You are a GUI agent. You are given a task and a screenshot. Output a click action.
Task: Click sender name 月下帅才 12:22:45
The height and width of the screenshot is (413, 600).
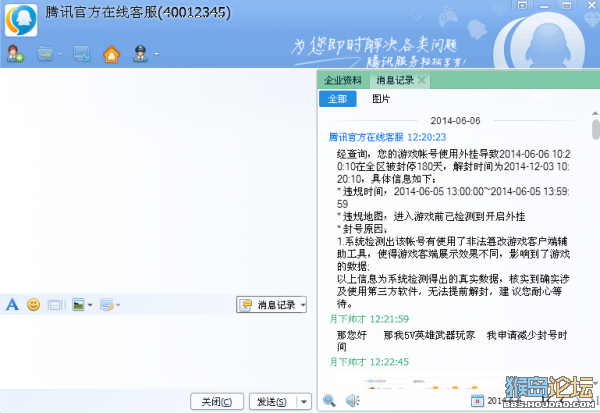pos(369,362)
